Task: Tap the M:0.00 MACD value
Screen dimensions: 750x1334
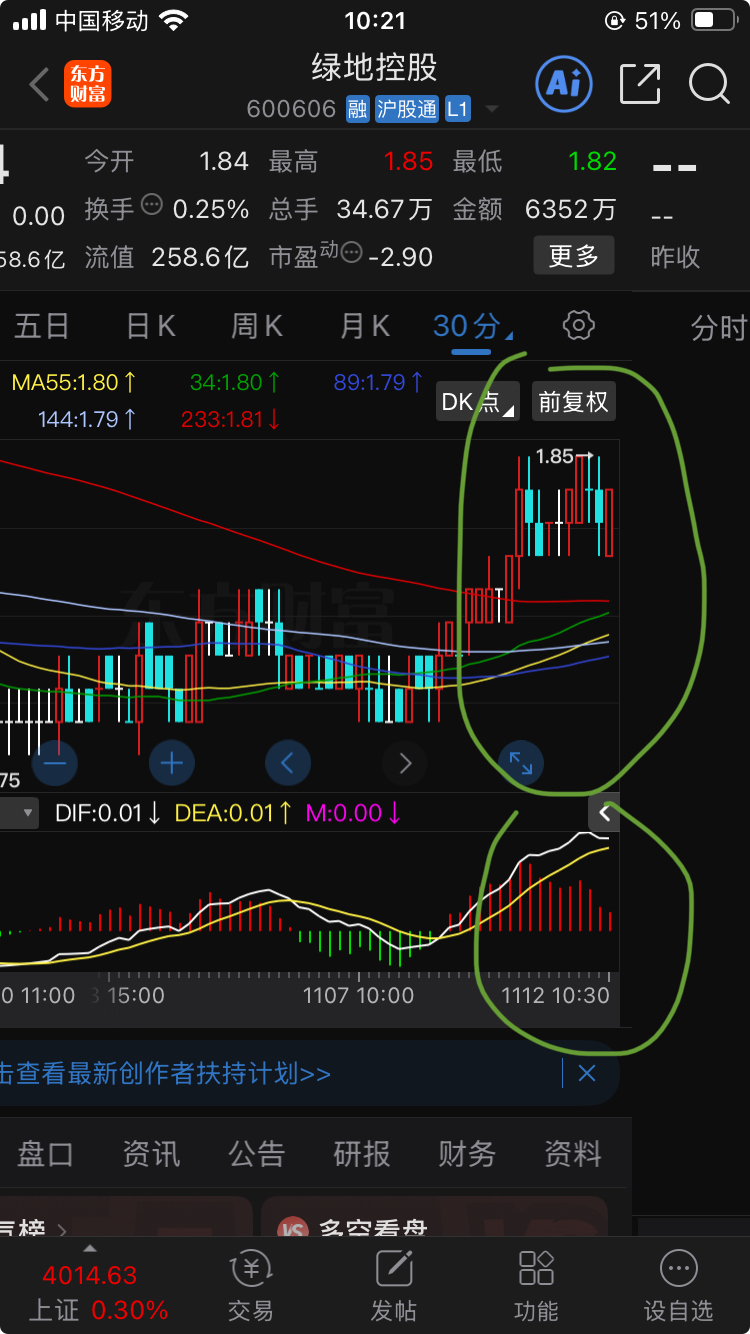Action: 354,813
